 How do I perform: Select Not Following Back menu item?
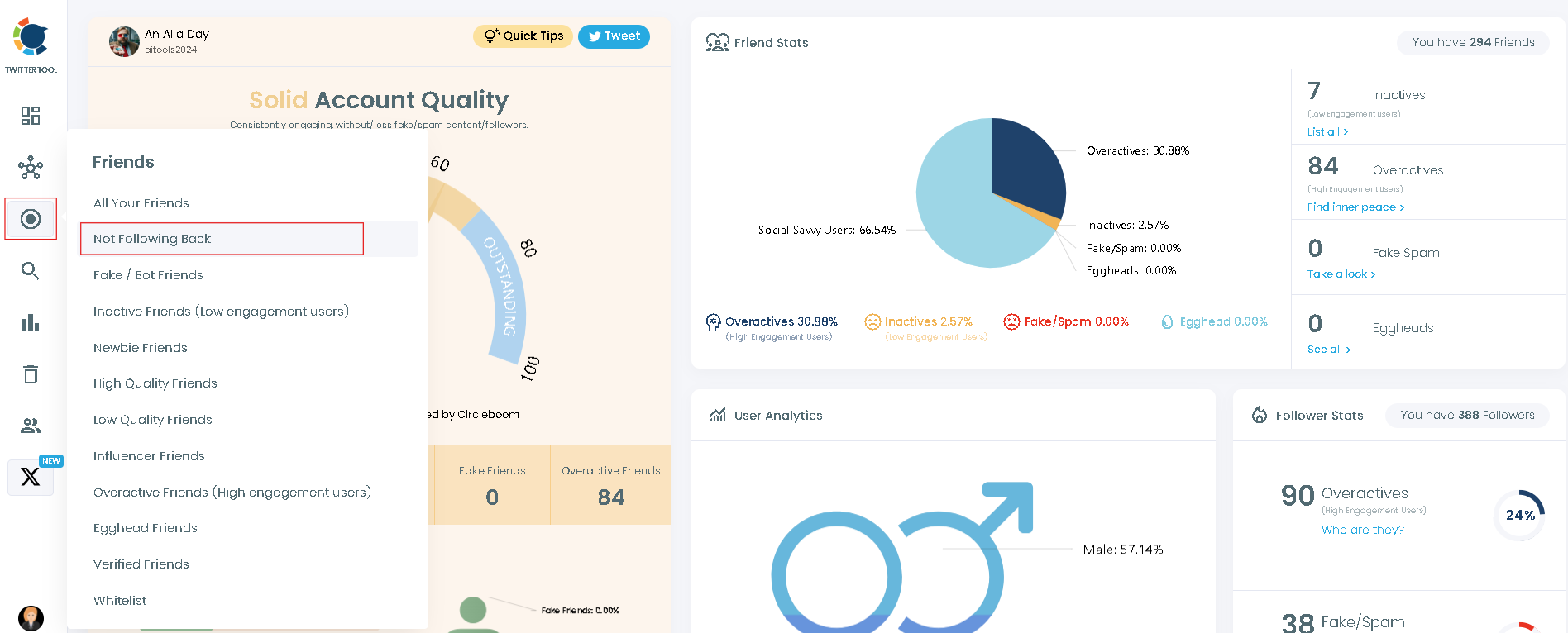(249, 239)
